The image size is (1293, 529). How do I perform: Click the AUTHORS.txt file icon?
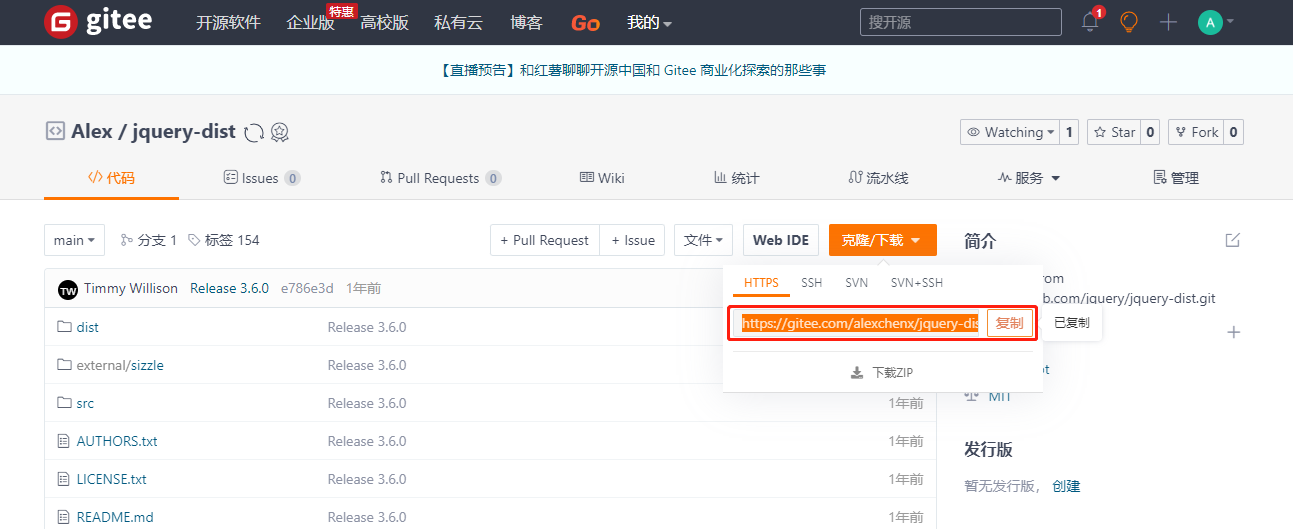point(65,441)
